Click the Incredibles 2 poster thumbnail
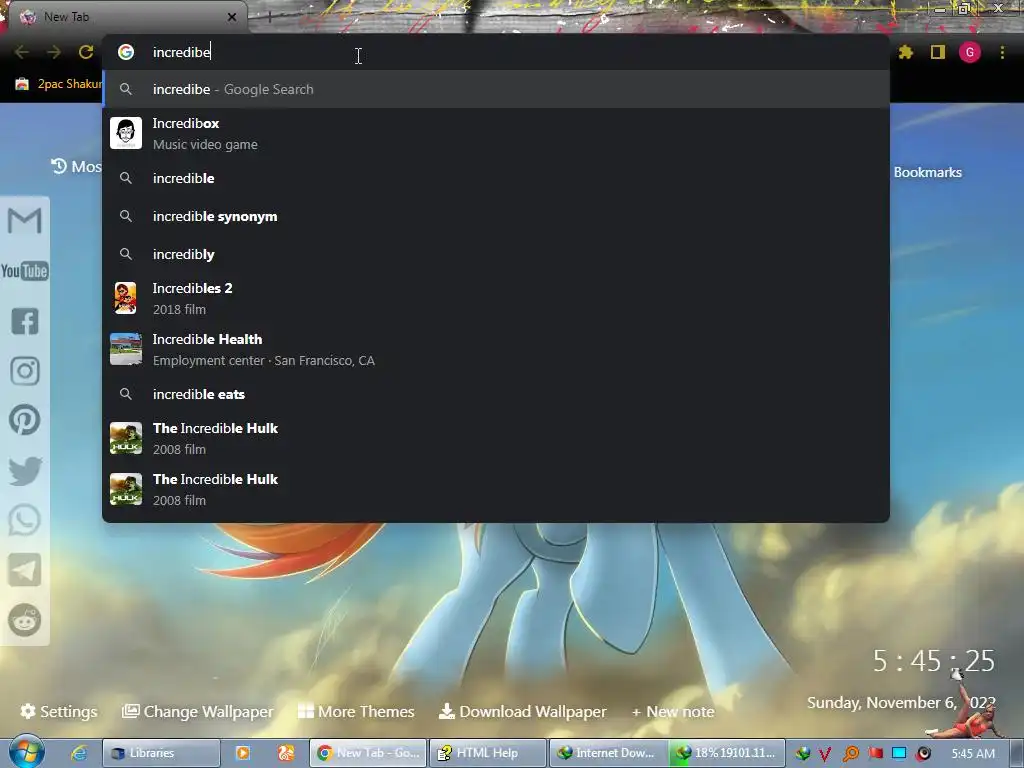 [x=126, y=298]
